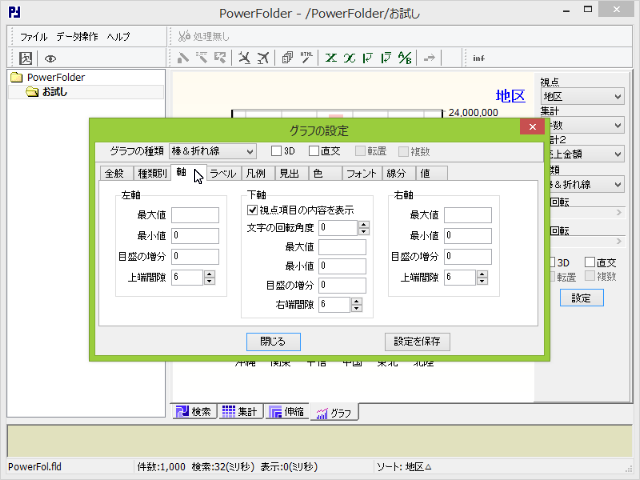
Task: Switch to the 凡例 tab
Action: [258, 173]
